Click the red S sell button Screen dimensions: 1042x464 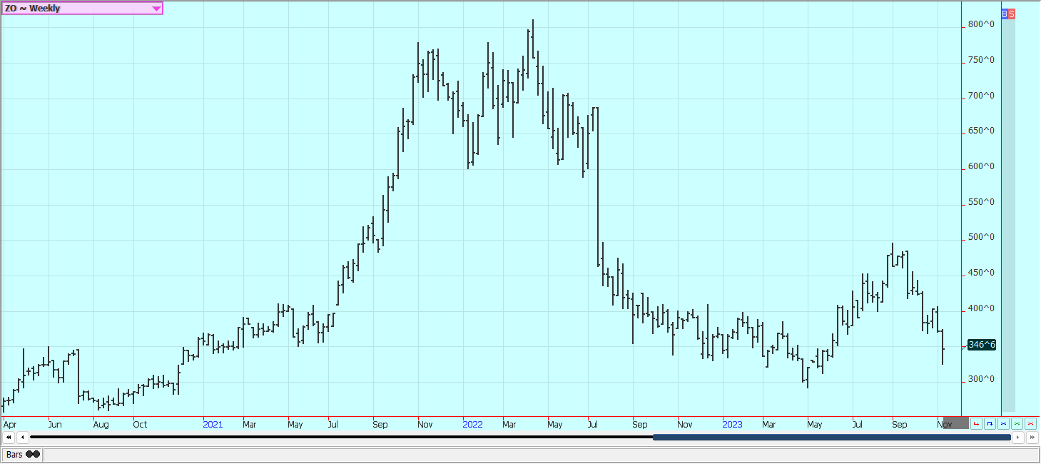1011,13
